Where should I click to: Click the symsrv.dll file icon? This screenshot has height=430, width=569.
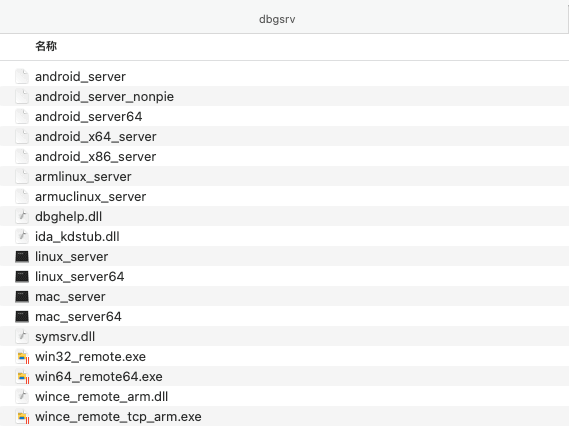(x=22, y=337)
